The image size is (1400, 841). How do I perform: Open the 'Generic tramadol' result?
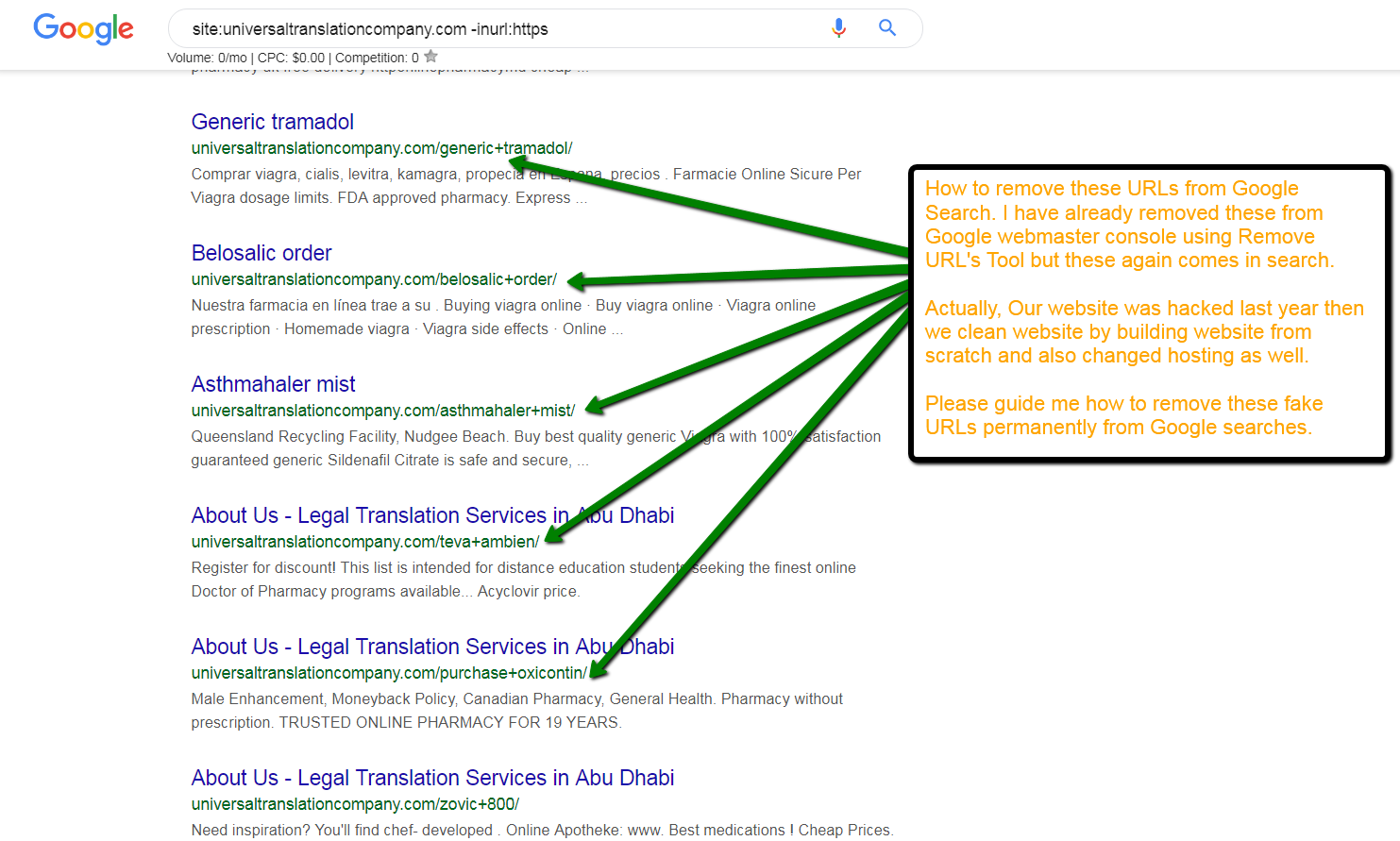click(272, 122)
